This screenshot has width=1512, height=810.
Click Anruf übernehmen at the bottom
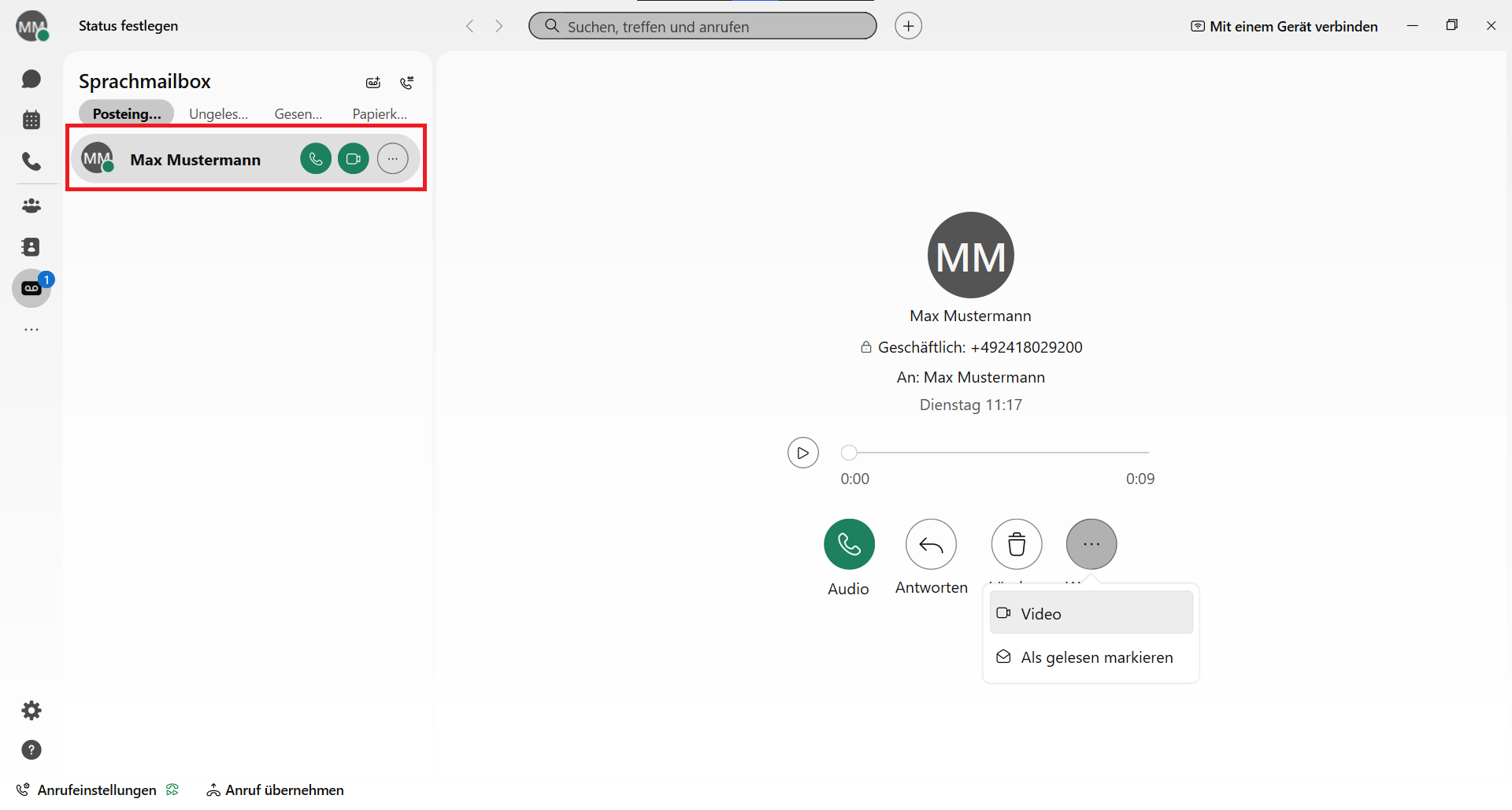(x=276, y=790)
